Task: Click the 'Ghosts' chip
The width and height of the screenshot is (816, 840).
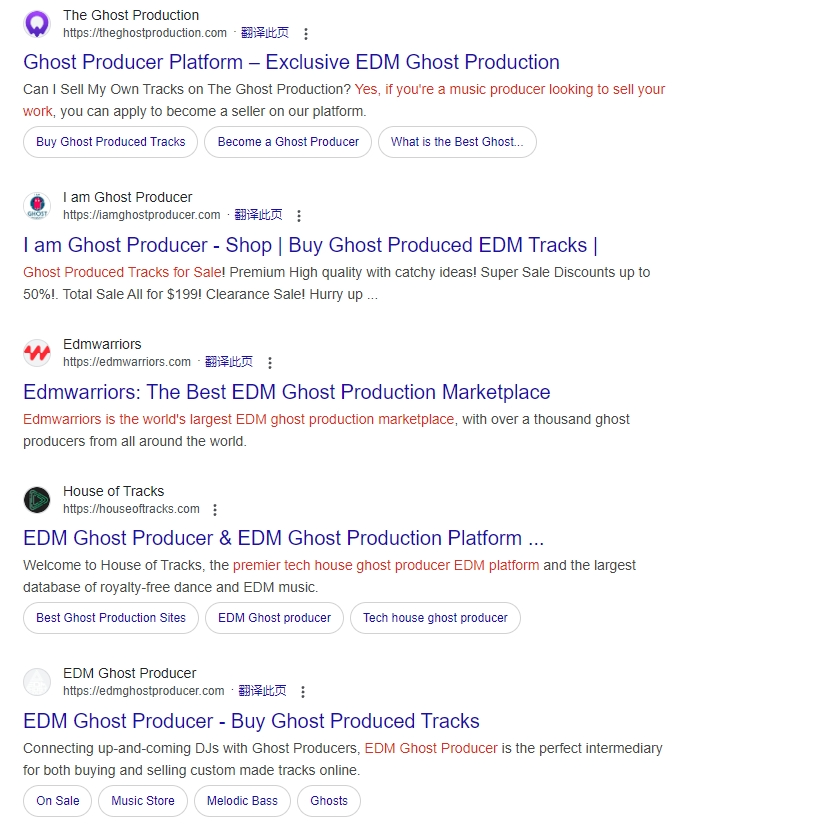Action: coord(329,801)
